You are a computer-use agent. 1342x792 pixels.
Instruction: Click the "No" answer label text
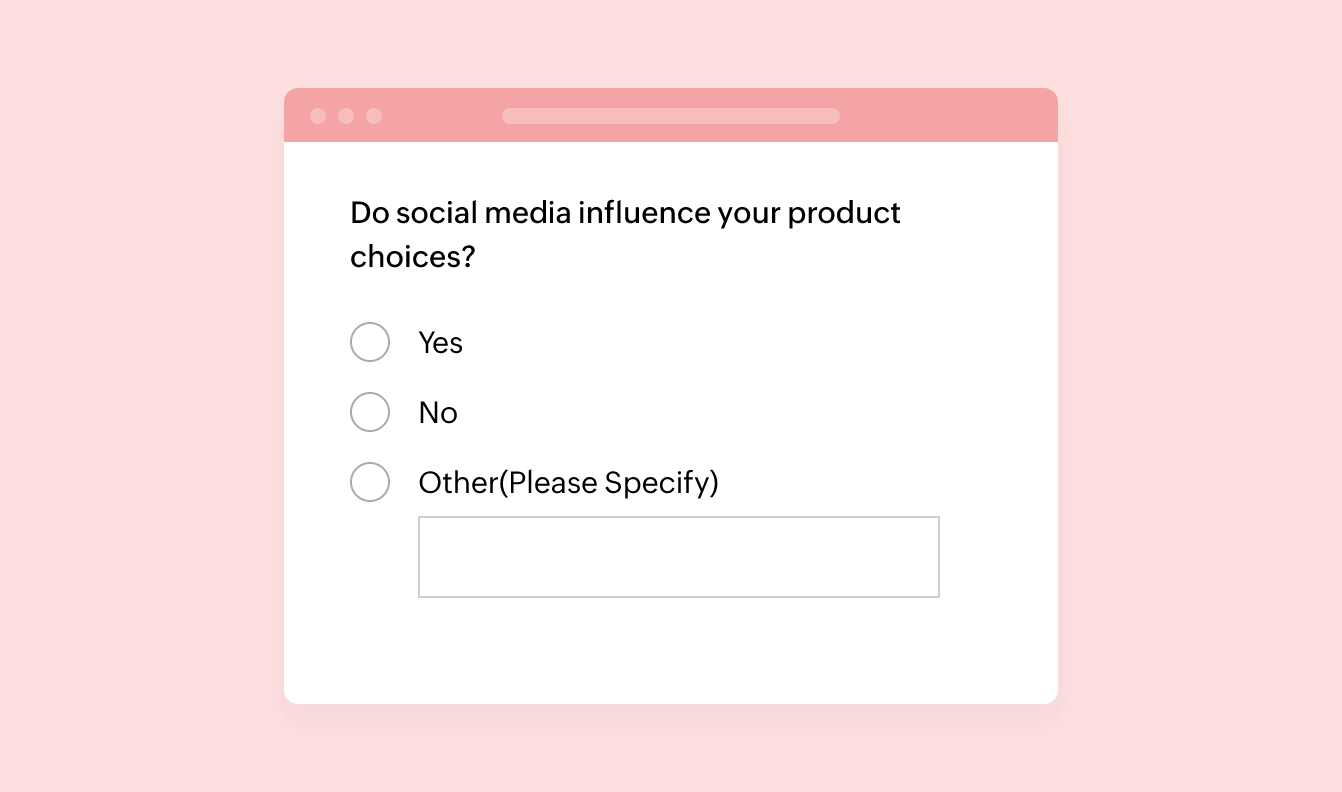pyautogui.click(x=438, y=413)
